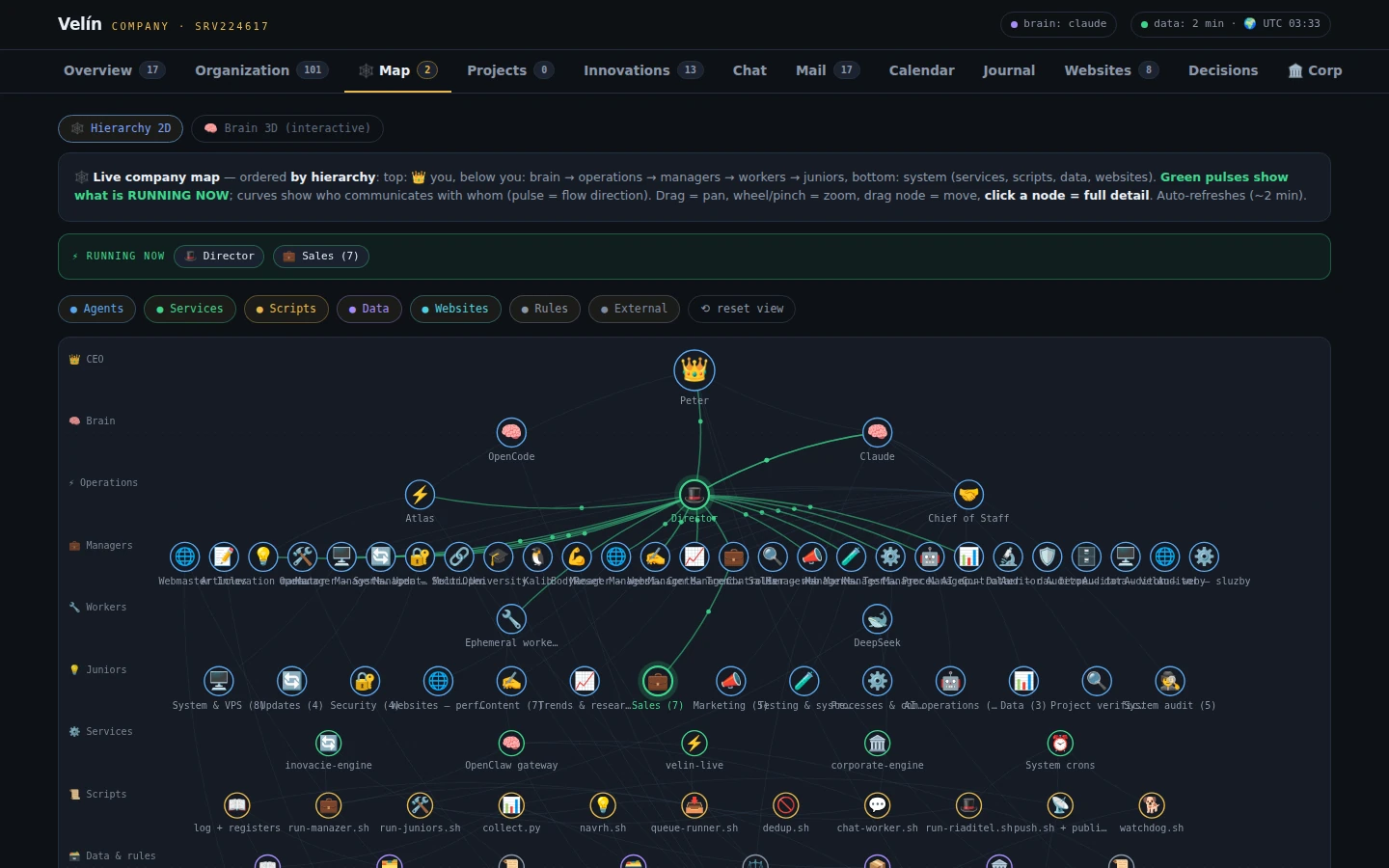Open the Ephemeral worker wrench node

pos(511,619)
